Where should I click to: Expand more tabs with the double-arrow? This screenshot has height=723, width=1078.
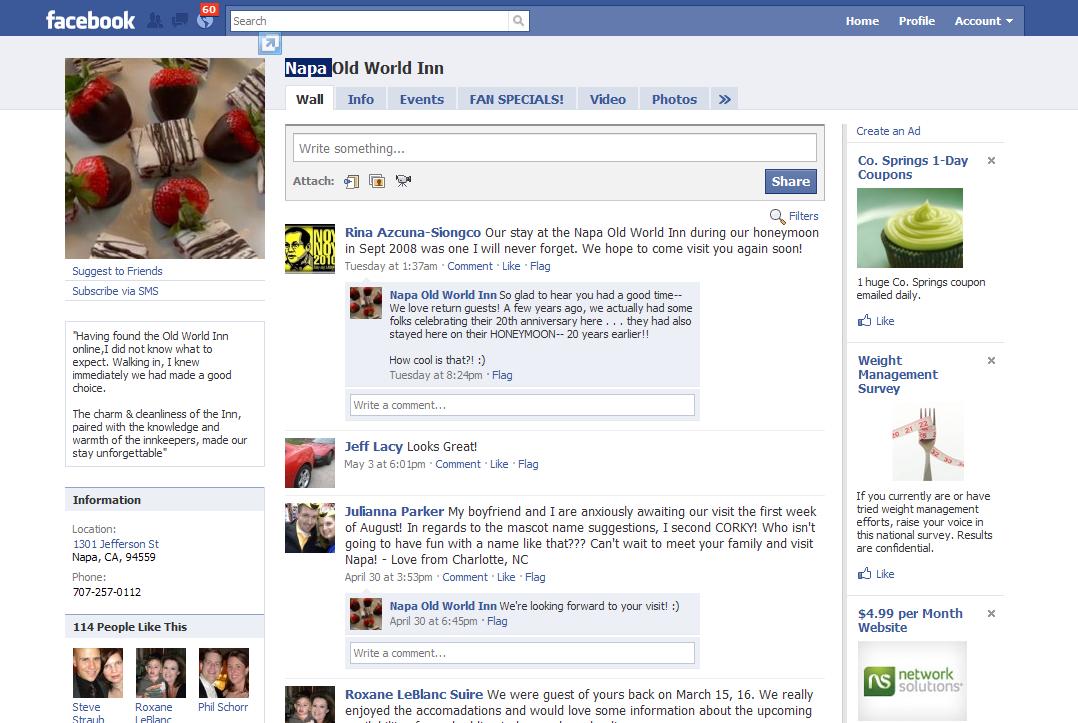coord(725,99)
